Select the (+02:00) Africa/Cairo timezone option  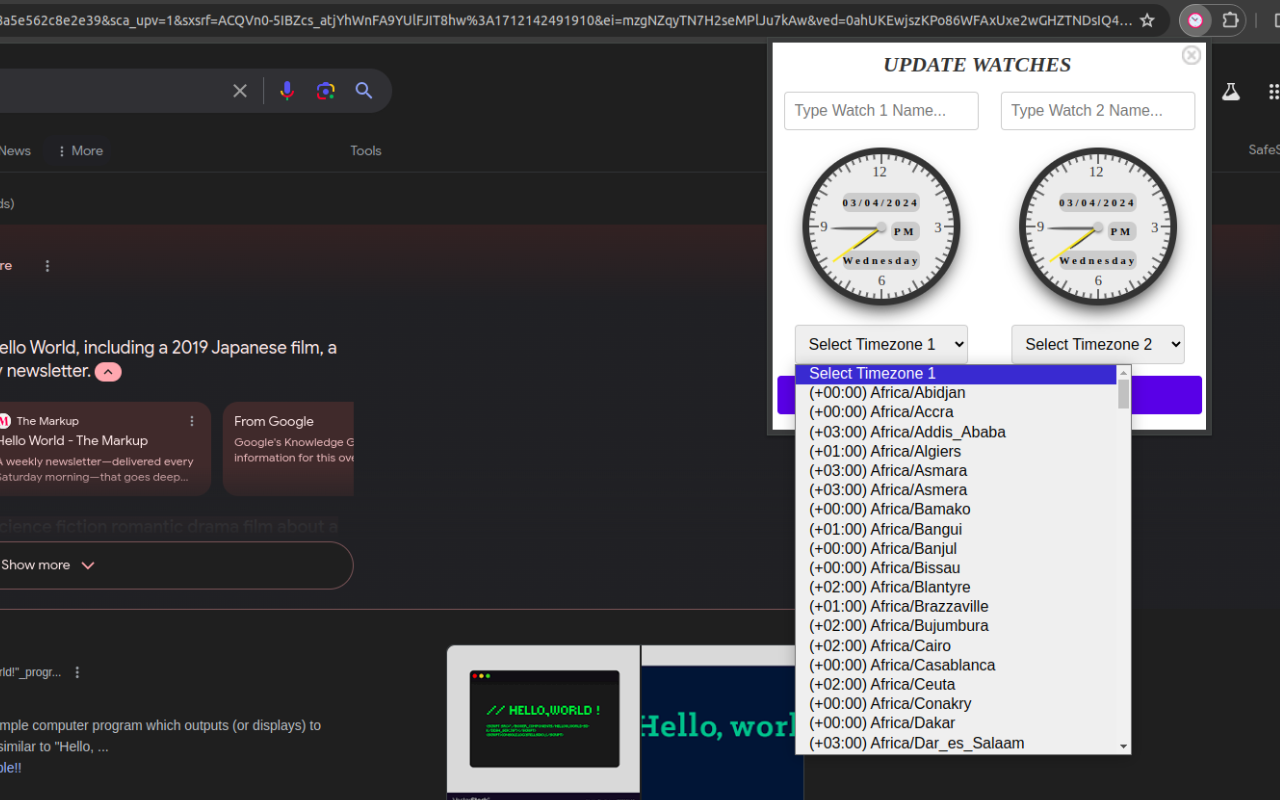[x=879, y=645]
